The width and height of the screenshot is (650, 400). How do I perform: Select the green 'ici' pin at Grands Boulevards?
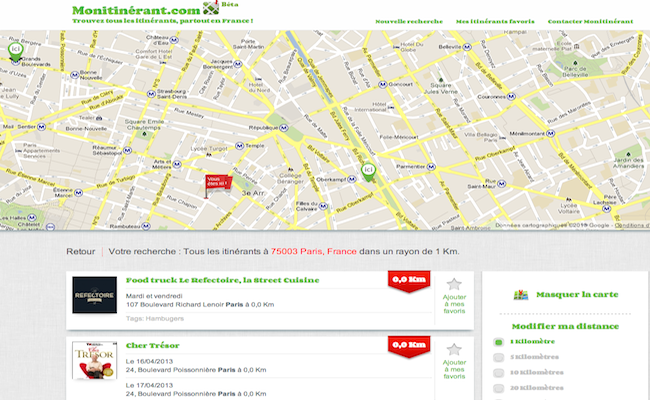[x=15, y=52]
